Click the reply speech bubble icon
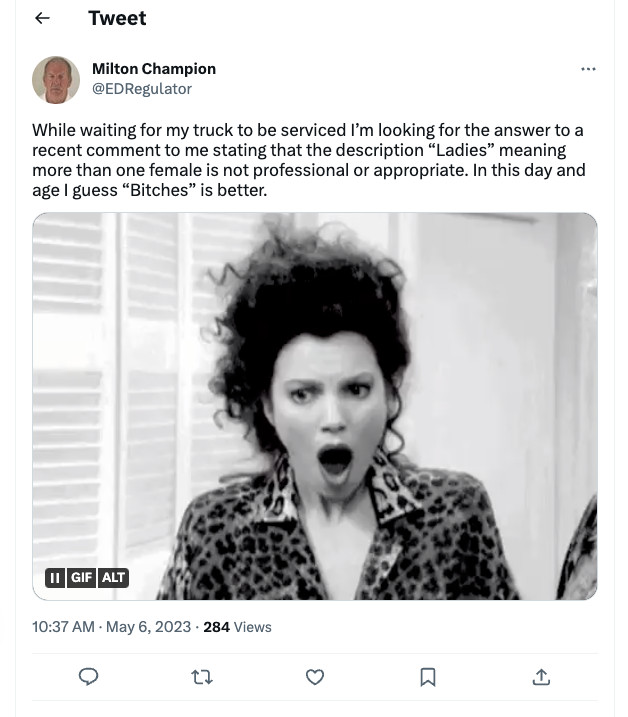This screenshot has height=717, width=628. [x=89, y=677]
